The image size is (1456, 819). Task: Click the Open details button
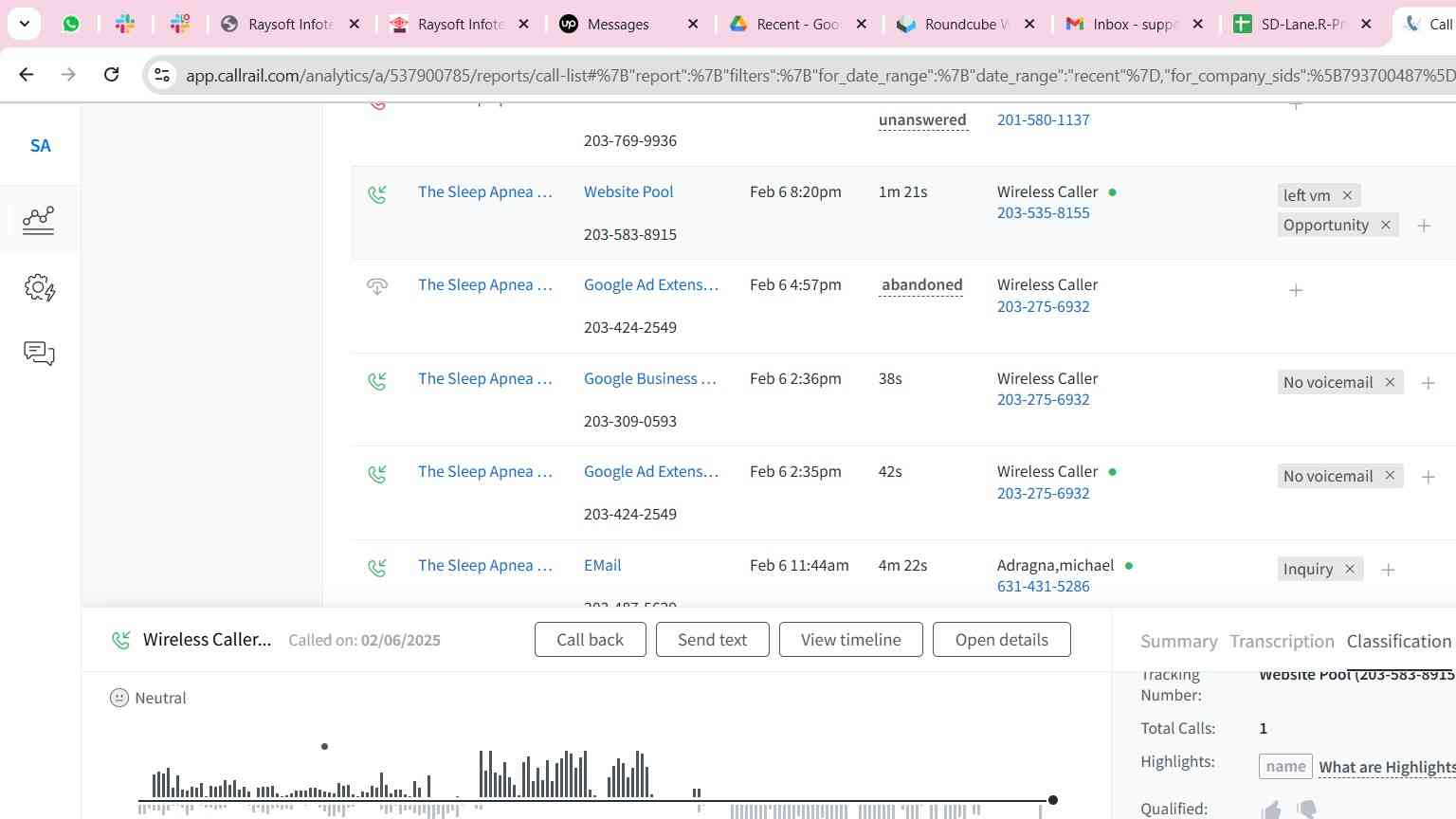click(x=1002, y=640)
